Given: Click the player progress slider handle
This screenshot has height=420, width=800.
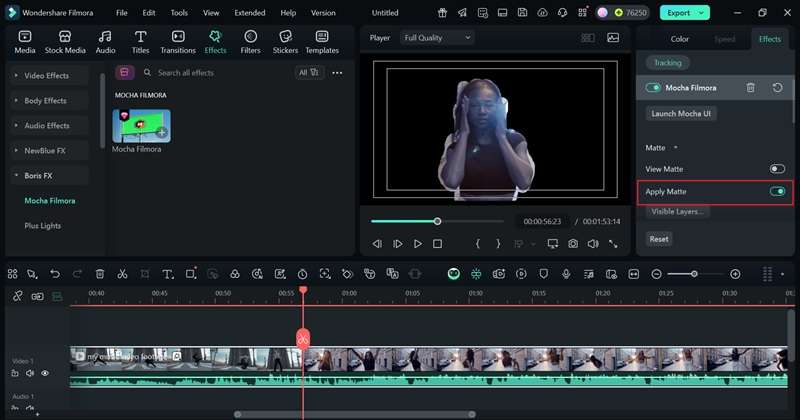Looking at the screenshot, I should (x=437, y=221).
